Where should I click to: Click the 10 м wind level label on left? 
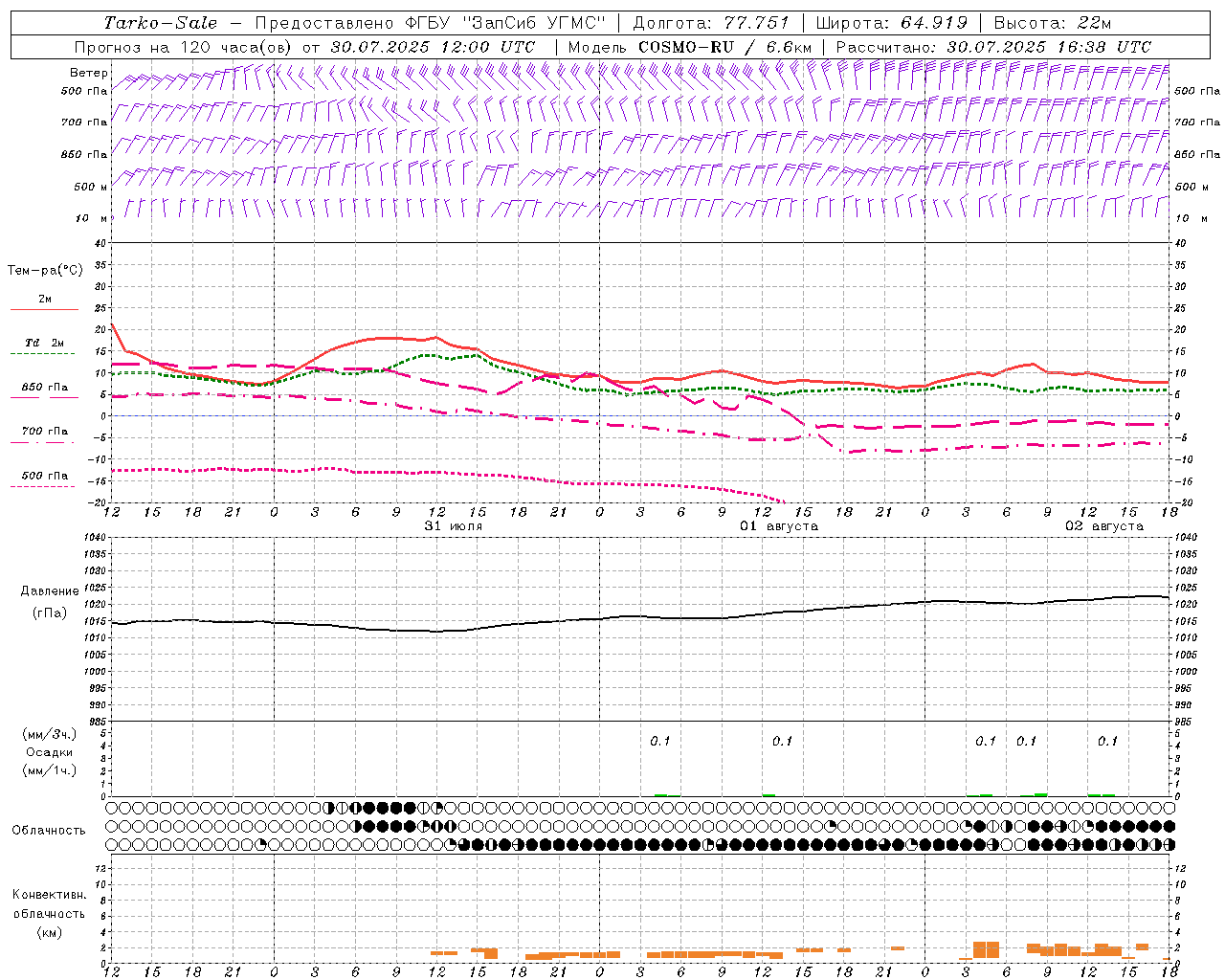click(91, 218)
